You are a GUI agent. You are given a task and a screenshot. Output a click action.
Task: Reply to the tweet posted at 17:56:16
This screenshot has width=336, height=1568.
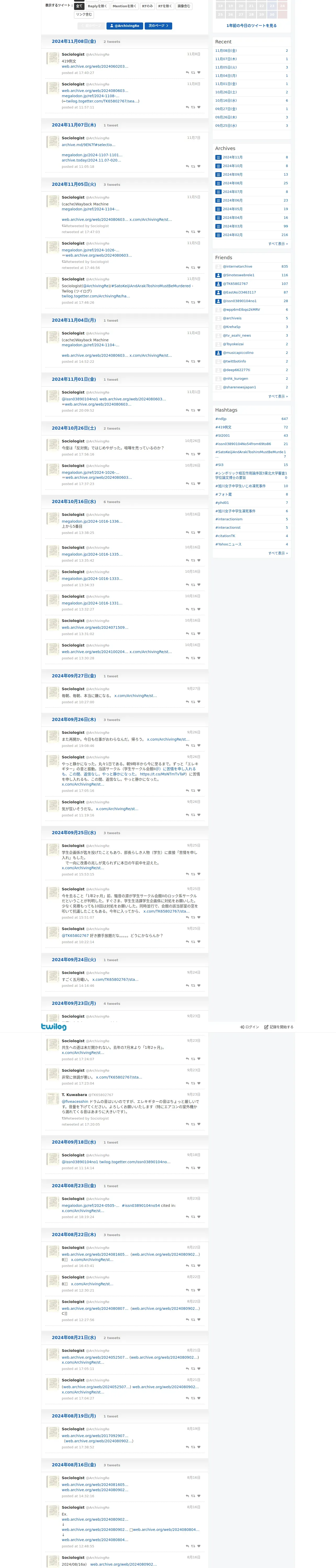[187, 454]
